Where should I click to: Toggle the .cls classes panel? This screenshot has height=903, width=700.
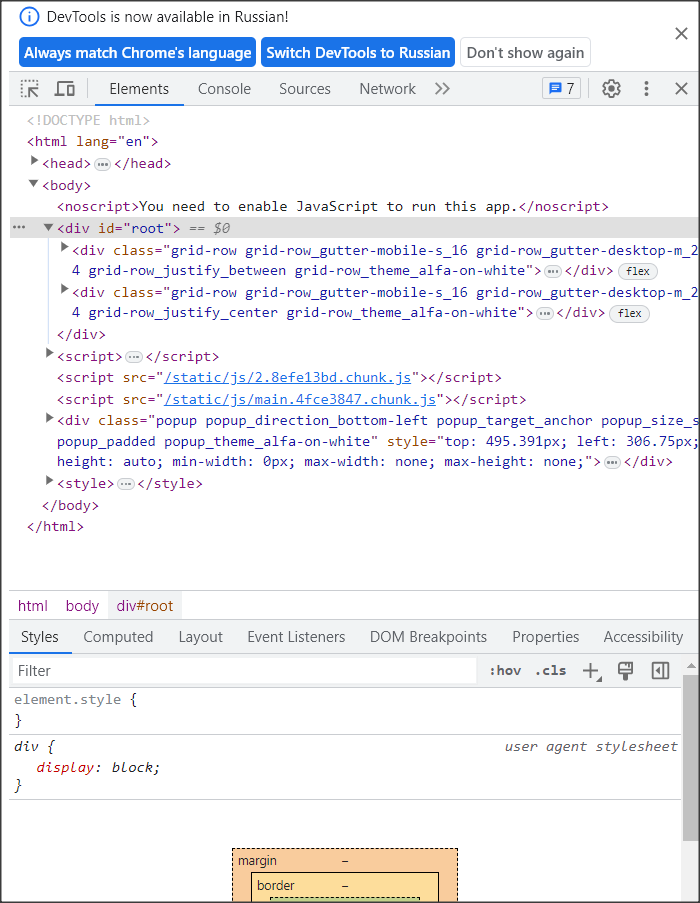coord(550,671)
